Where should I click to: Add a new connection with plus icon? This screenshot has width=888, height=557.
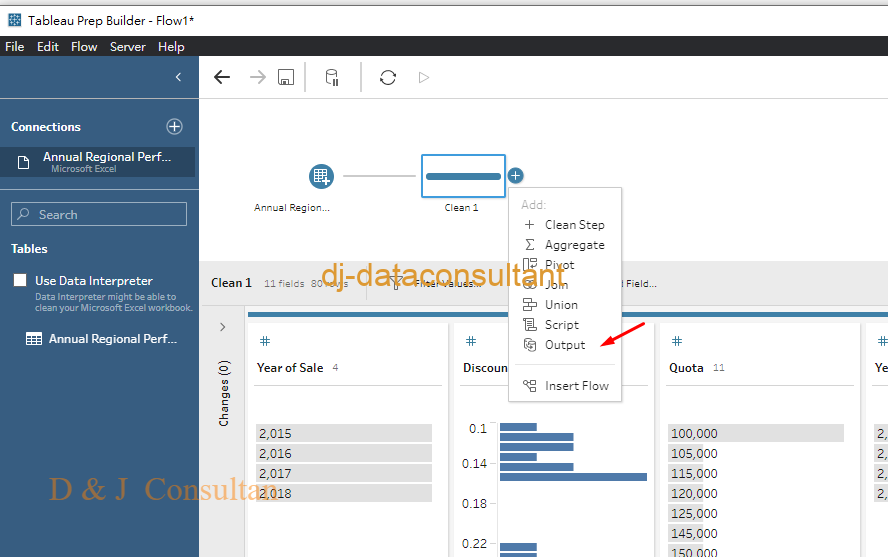point(174,127)
